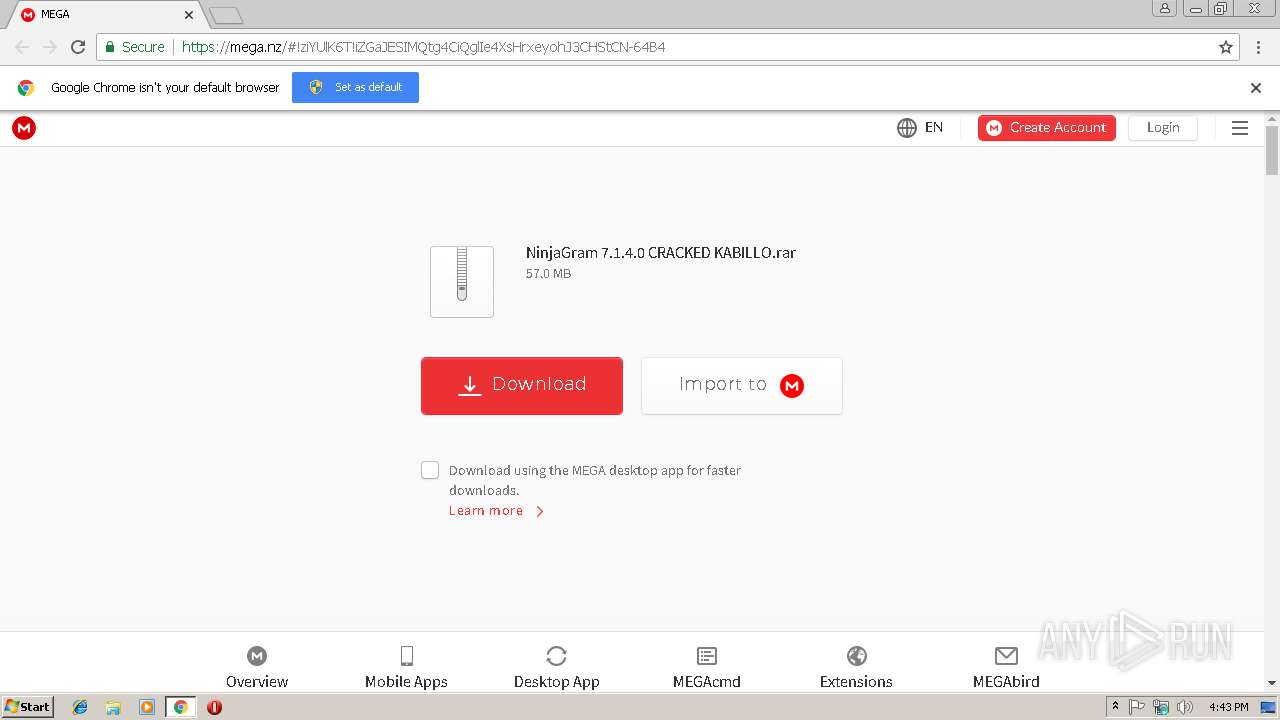Click the red Download button
This screenshot has height=720, width=1280.
(522, 385)
